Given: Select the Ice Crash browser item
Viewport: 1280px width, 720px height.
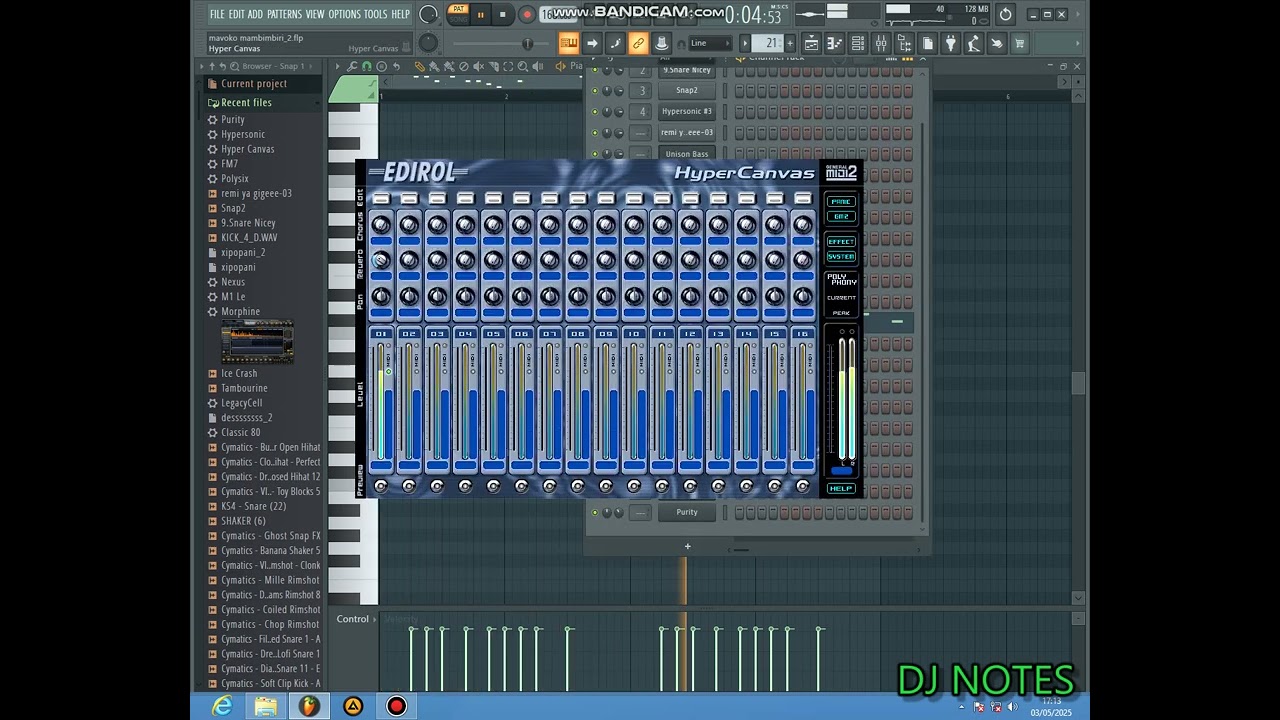Looking at the screenshot, I should (x=239, y=373).
